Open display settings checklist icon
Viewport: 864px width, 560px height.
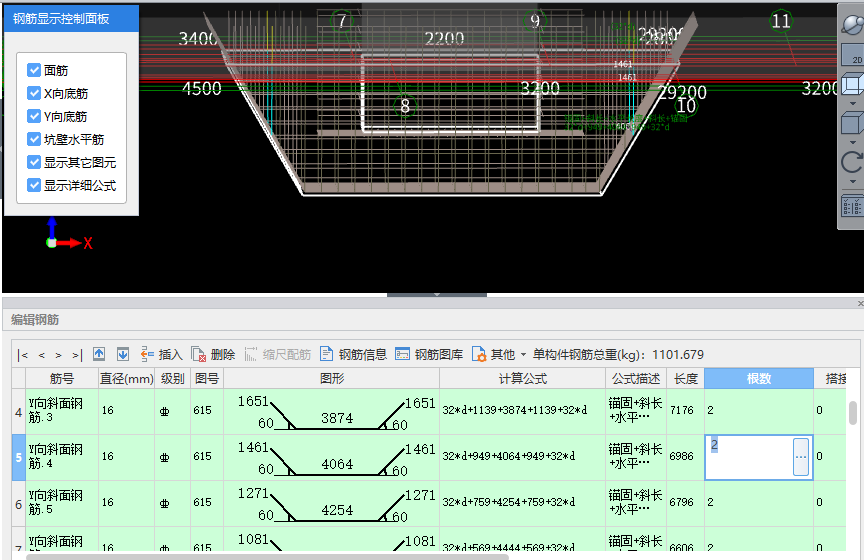coord(852,207)
